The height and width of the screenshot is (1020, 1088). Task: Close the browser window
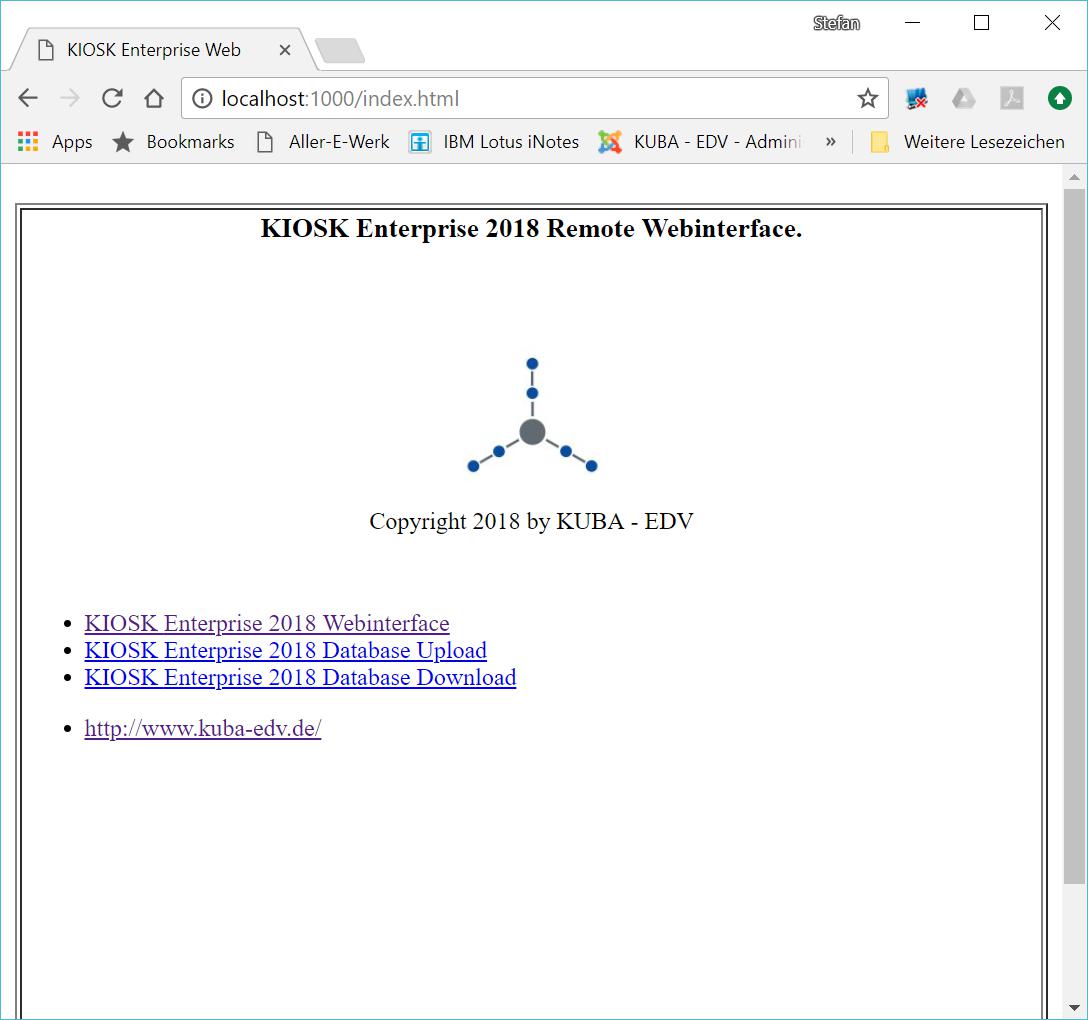[x=1052, y=23]
